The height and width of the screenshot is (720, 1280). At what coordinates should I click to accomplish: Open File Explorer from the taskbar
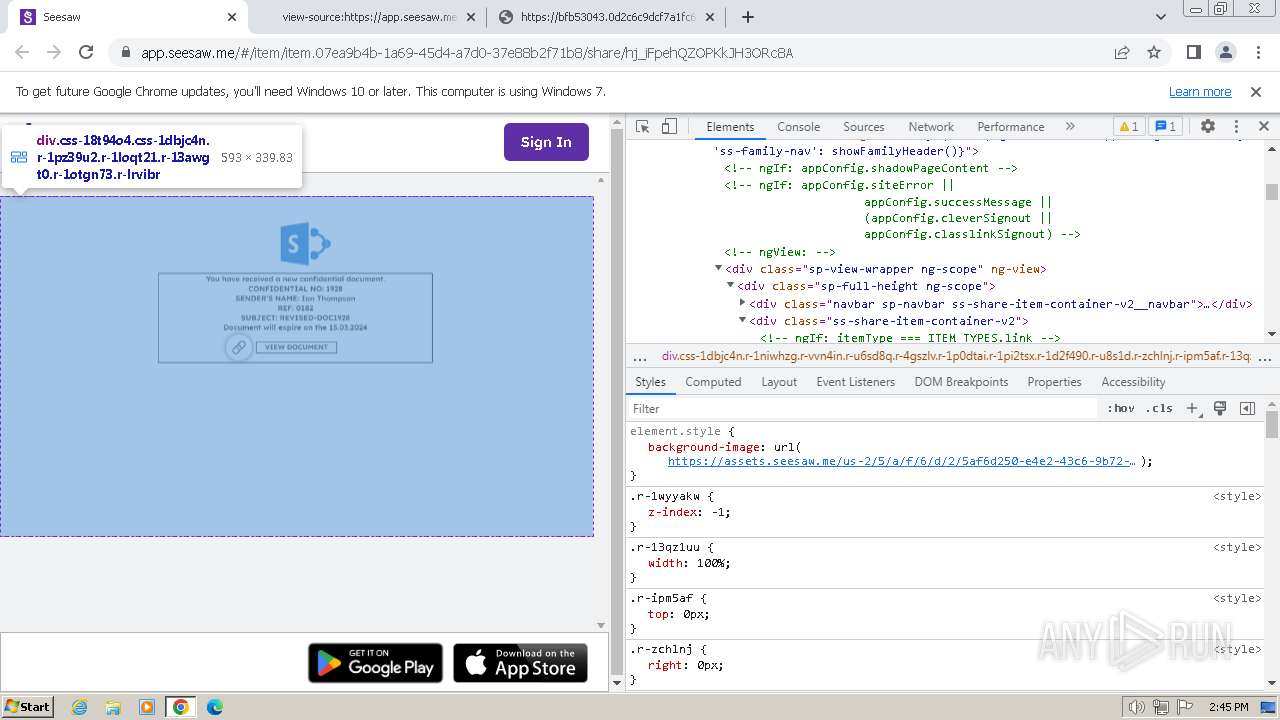point(113,707)
